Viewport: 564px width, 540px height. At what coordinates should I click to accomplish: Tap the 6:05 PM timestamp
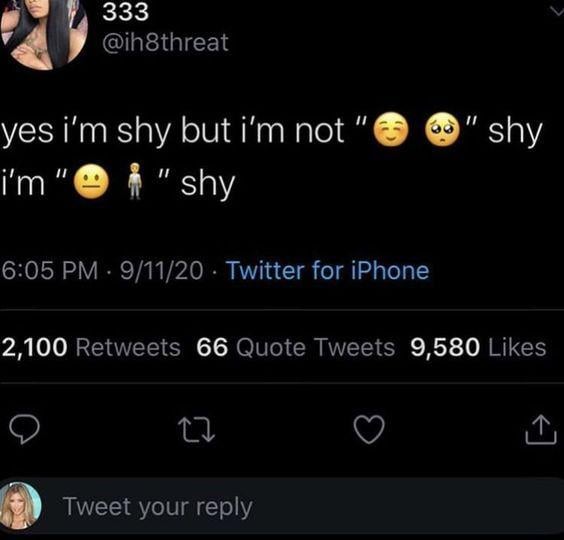50,270
